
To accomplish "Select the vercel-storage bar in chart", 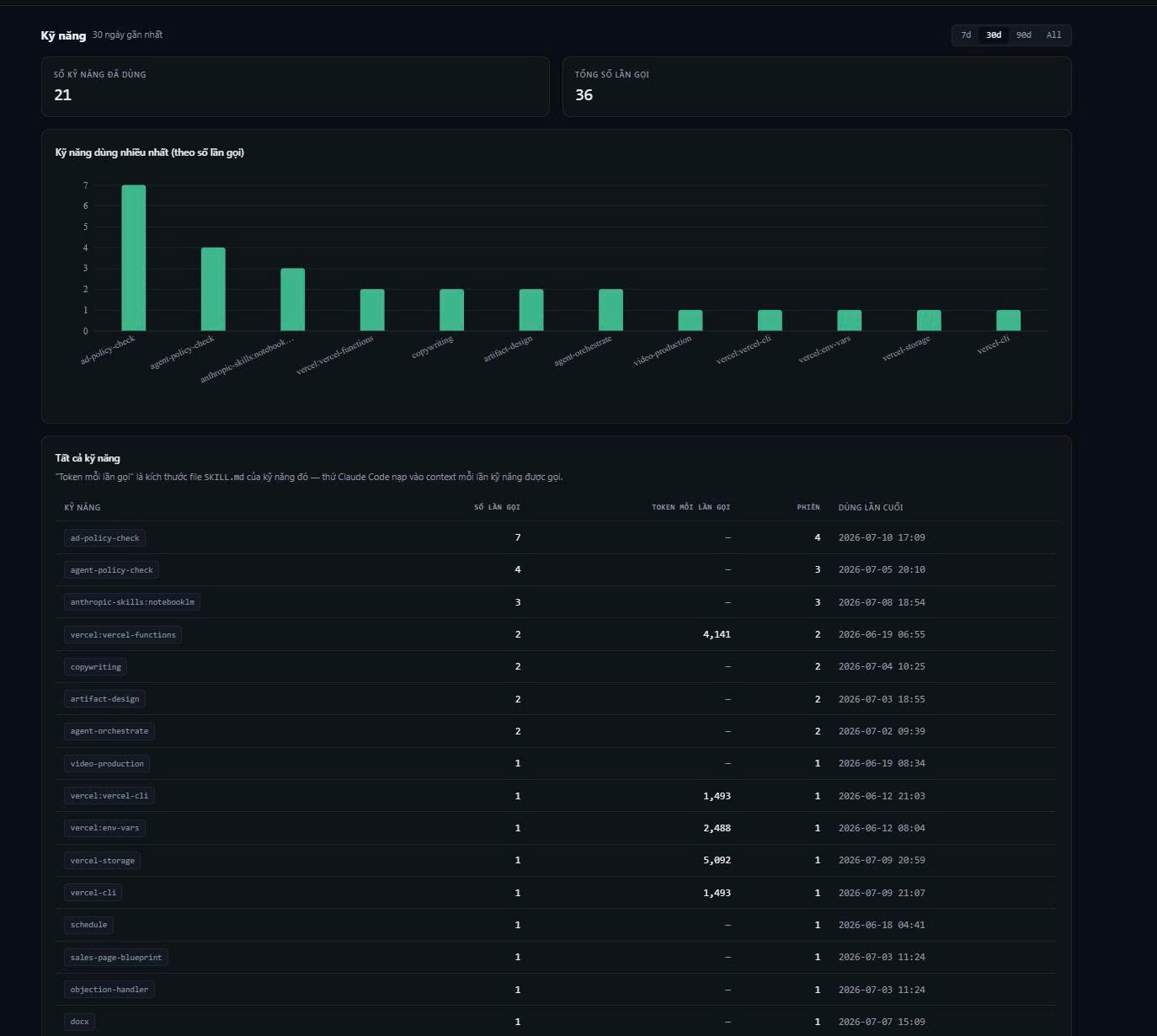I will pyautogui.click(x=929, y=320).
